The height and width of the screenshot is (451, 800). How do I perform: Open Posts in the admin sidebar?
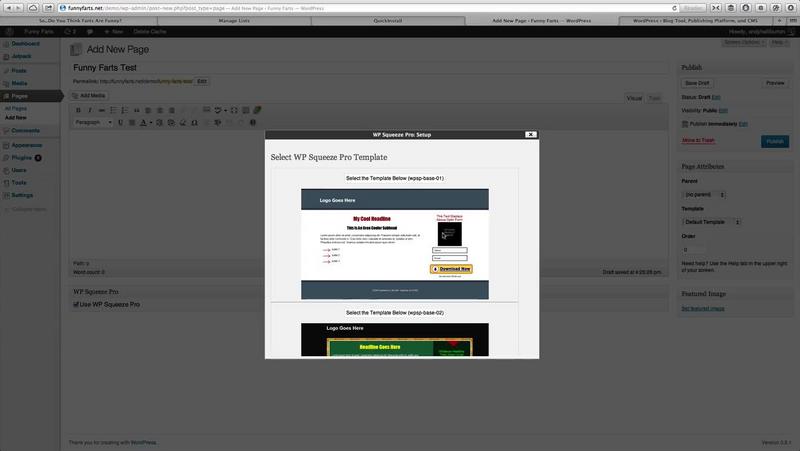(19, 70)
